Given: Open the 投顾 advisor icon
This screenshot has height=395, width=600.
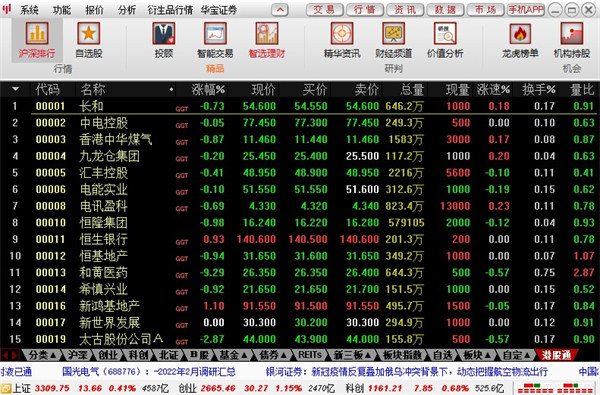Looking at the screenshot, I should (164, 34).
